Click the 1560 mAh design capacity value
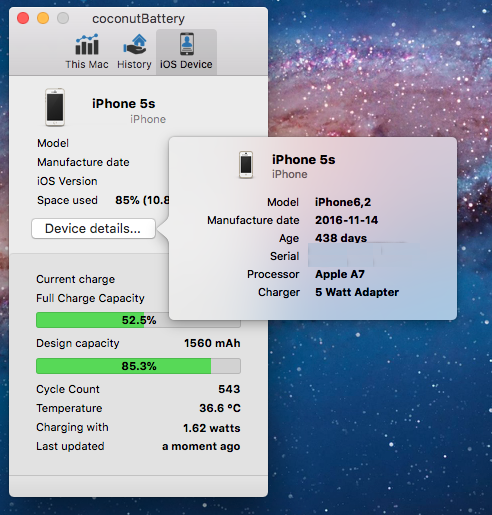 [x=212, y=343]
